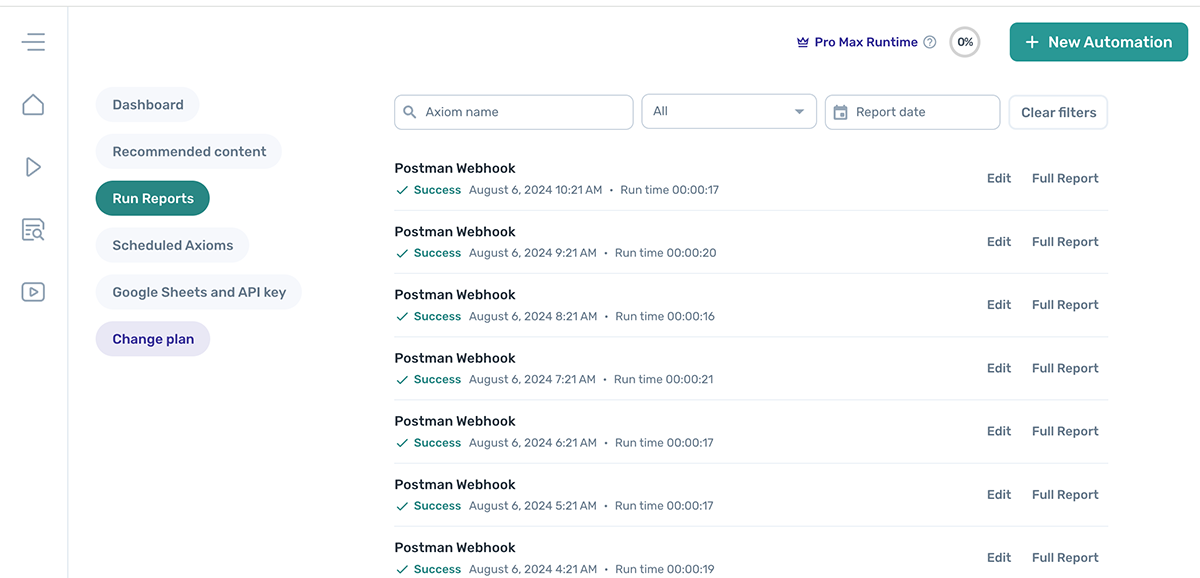The width and height of the screenshot is (1200, 578).
Task: Click Success status of 6:21 AM run
Action: 429,443
